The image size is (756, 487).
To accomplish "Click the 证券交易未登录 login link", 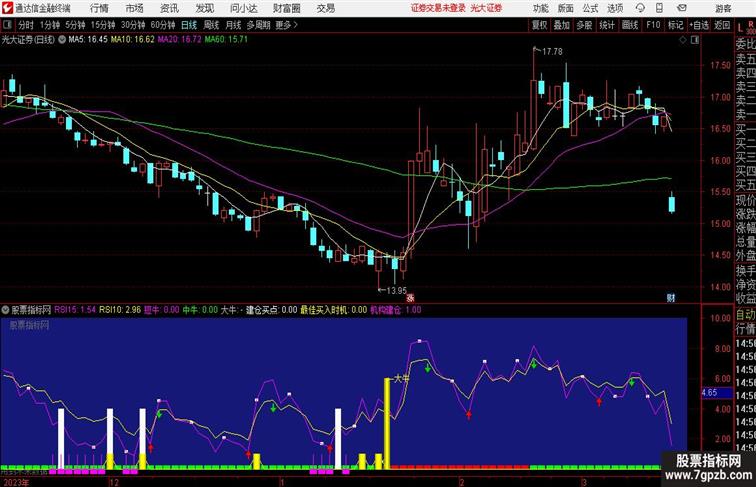I will (x=438, y=8).
